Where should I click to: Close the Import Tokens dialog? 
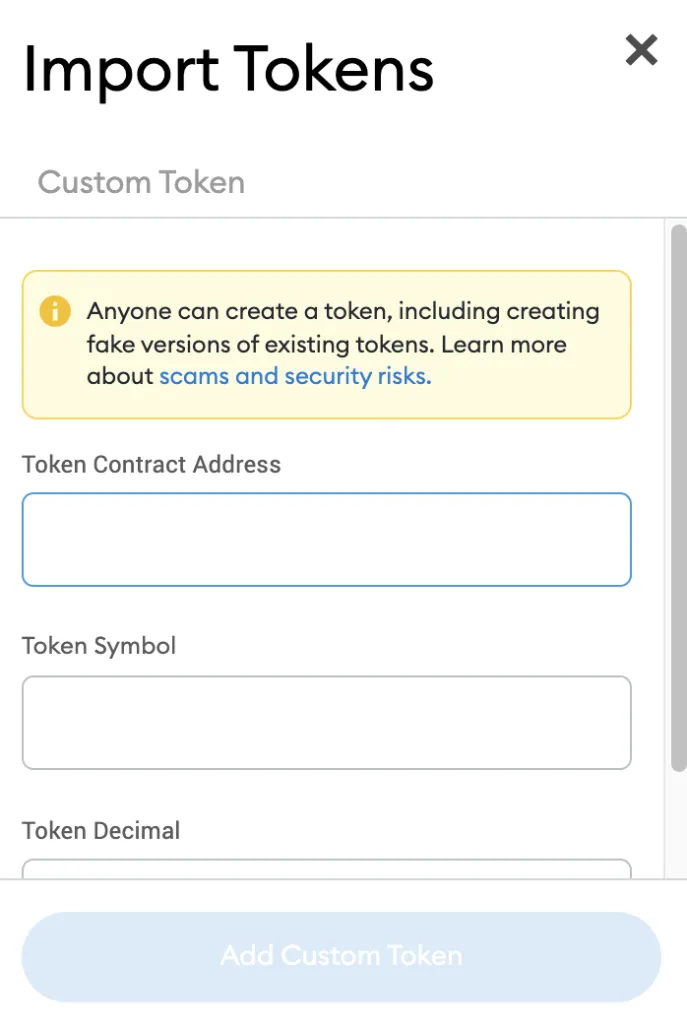click(x=641, y=50)
